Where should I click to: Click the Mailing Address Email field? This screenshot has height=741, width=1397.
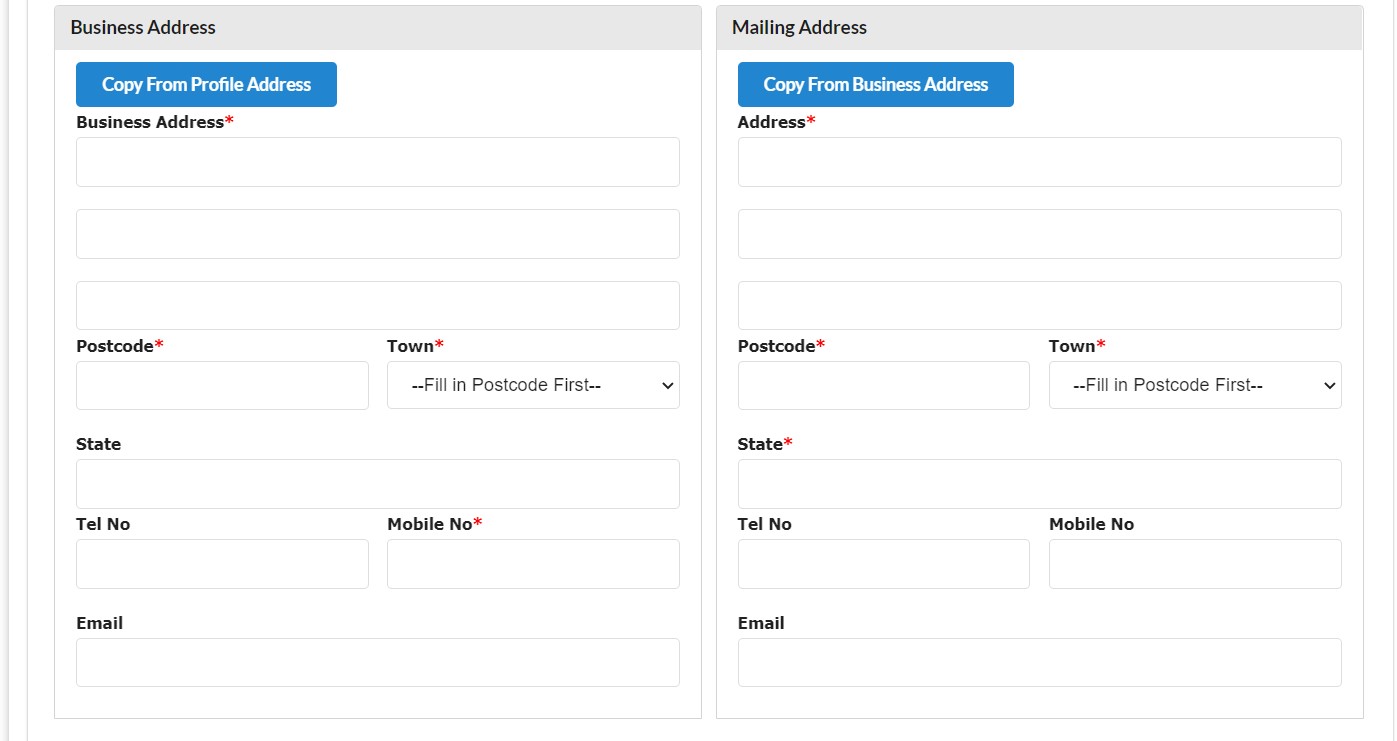pos(1039,662)
